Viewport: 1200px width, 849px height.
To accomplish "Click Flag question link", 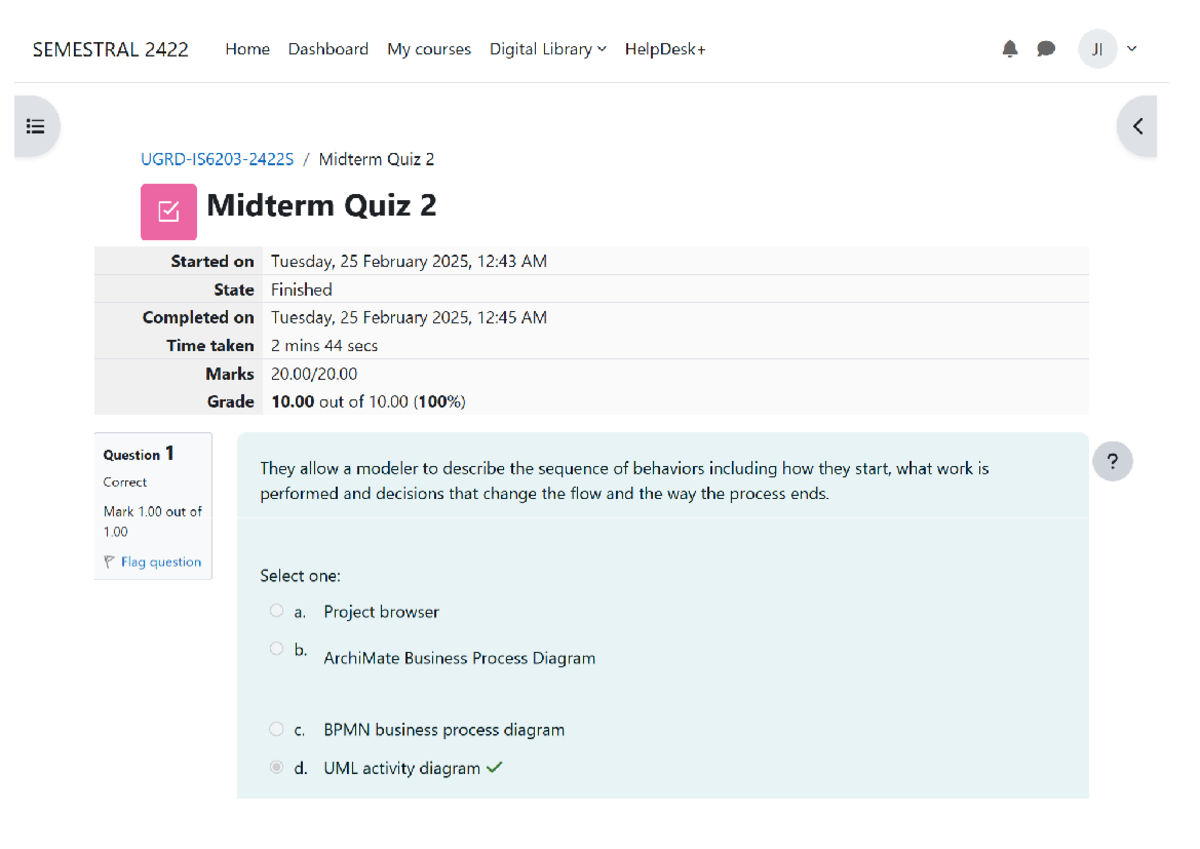I will (x=161, y=562).
